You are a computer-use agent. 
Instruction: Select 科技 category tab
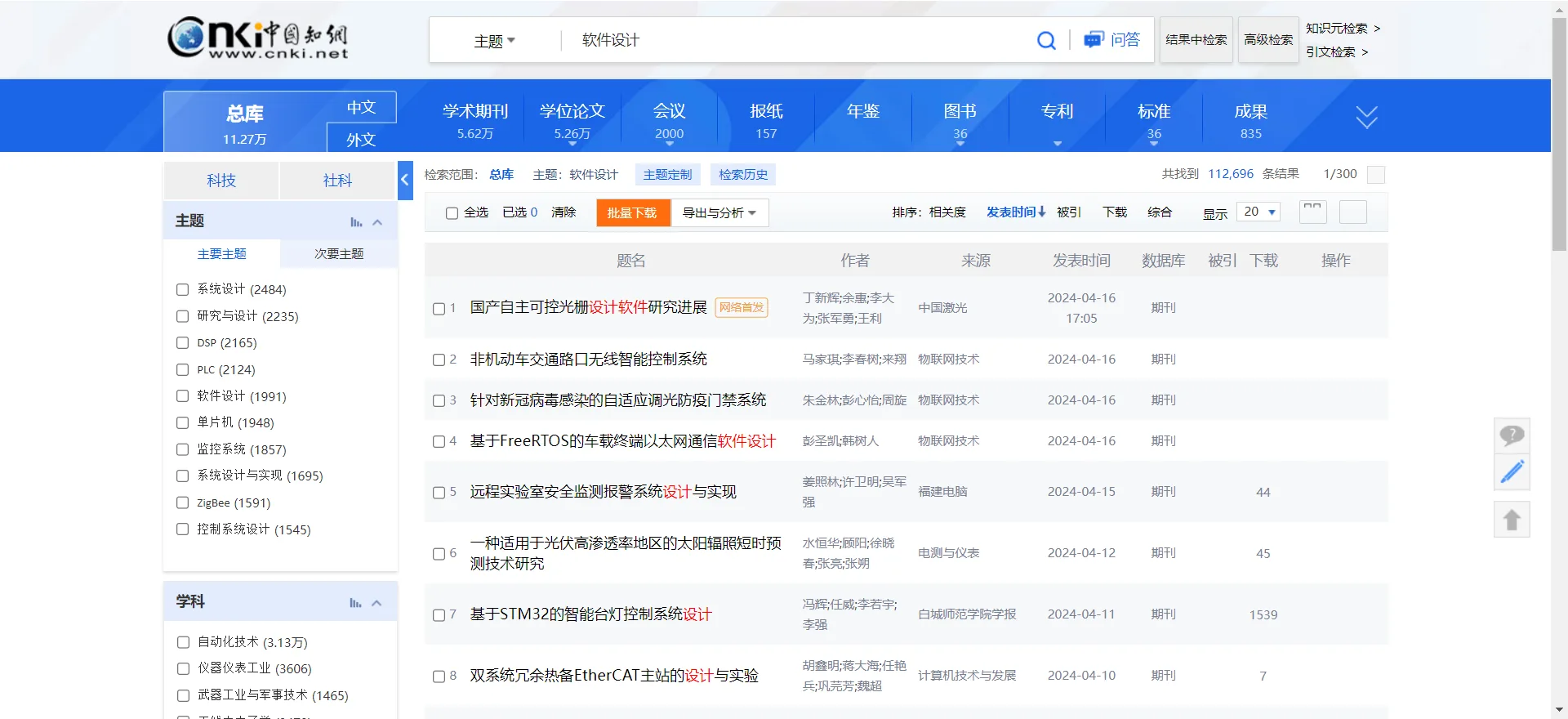(x=221, y=181)
